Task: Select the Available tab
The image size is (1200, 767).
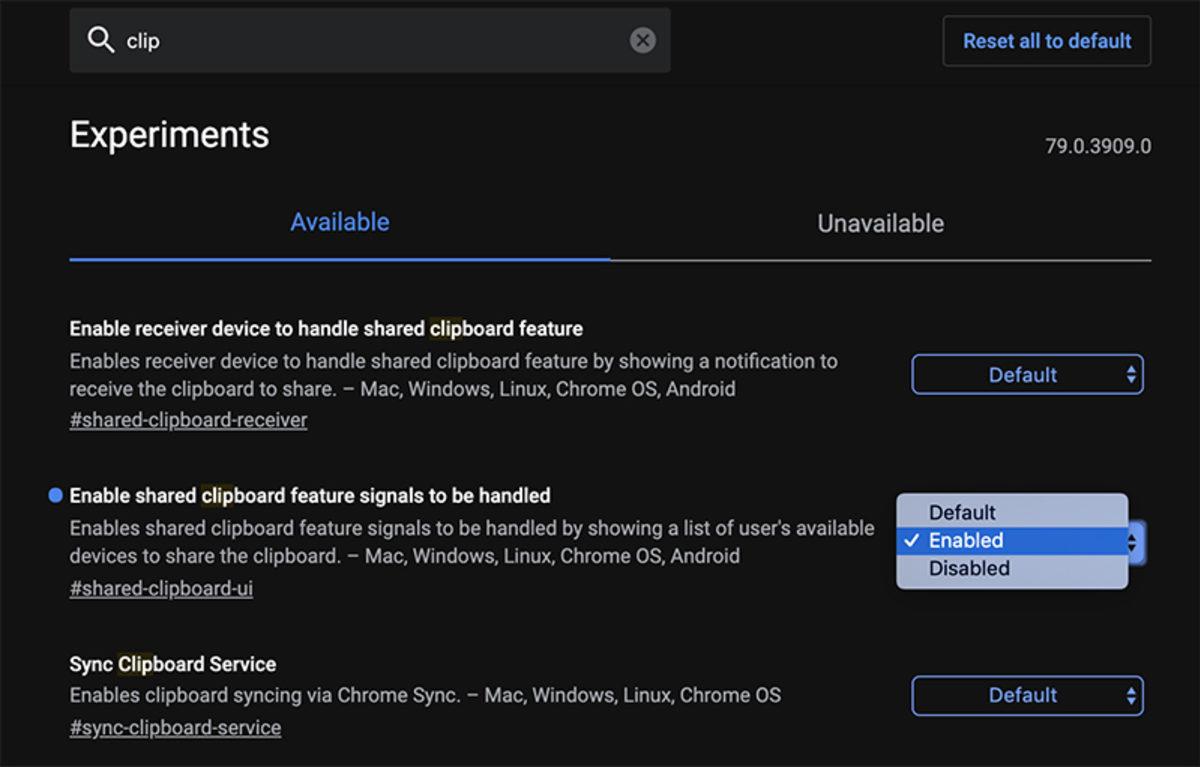Action: click(339, 222)
